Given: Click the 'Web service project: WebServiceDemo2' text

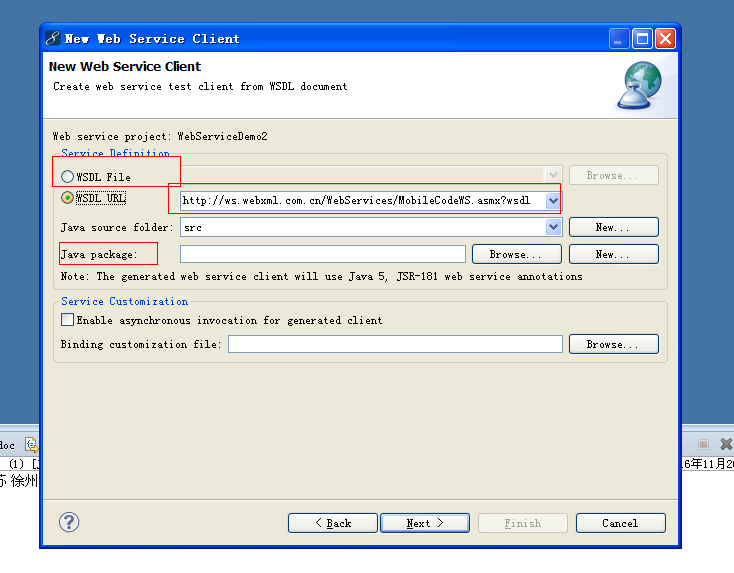Looking at the screenshot, I should pyautogui.click(x=160, y=136).
